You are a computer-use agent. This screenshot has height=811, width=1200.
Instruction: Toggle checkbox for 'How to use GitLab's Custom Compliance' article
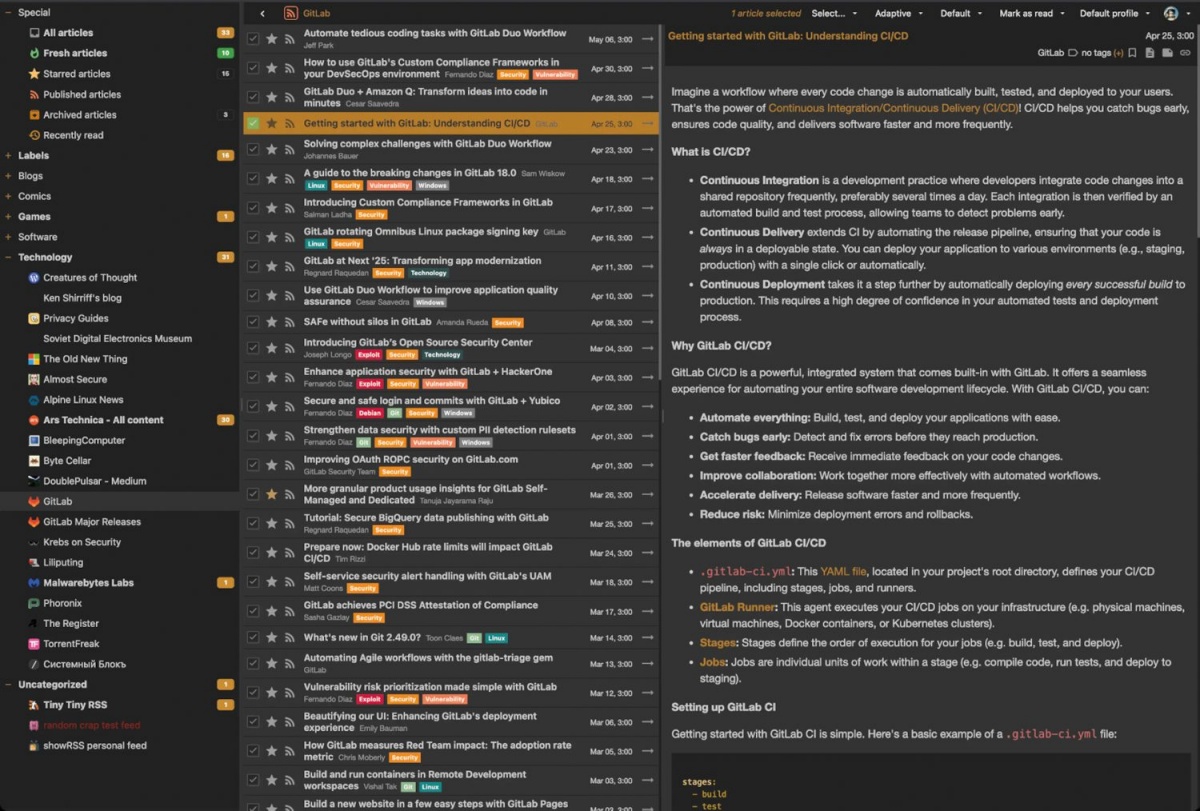(x=253, y=68)
